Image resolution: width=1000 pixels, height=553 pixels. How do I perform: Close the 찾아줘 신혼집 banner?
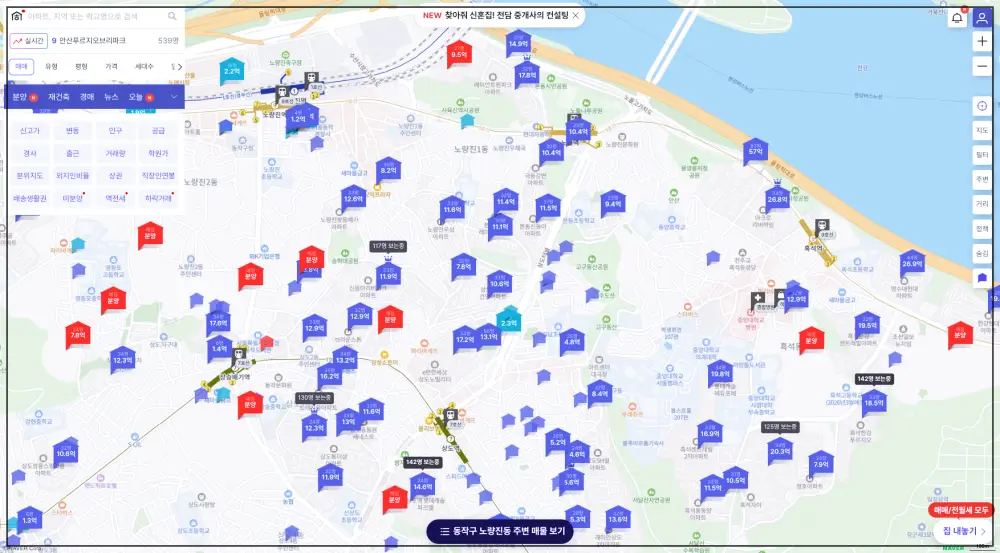575,16
